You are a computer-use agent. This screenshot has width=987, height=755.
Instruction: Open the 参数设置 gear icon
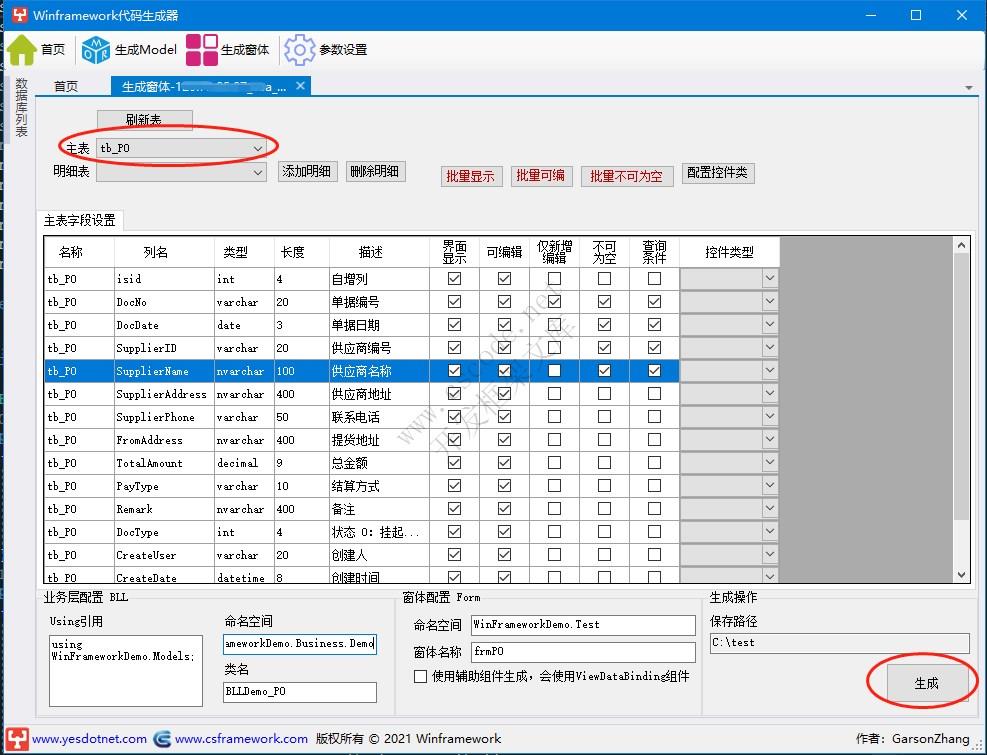298,48
